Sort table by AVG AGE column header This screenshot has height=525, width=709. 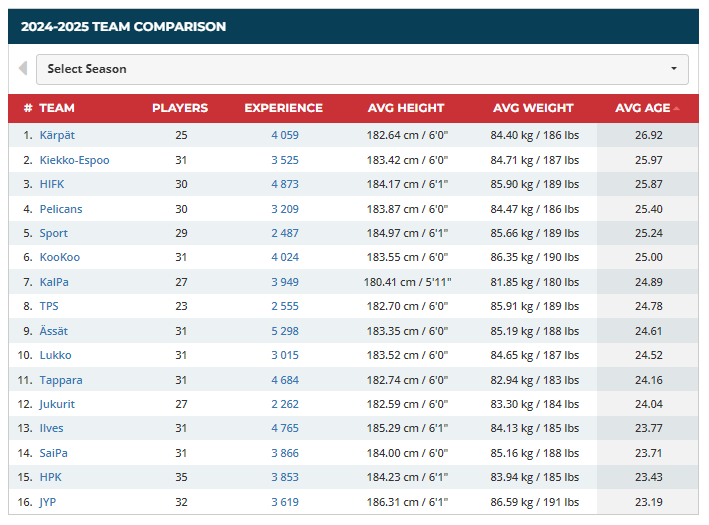click(x=643, y=108)
